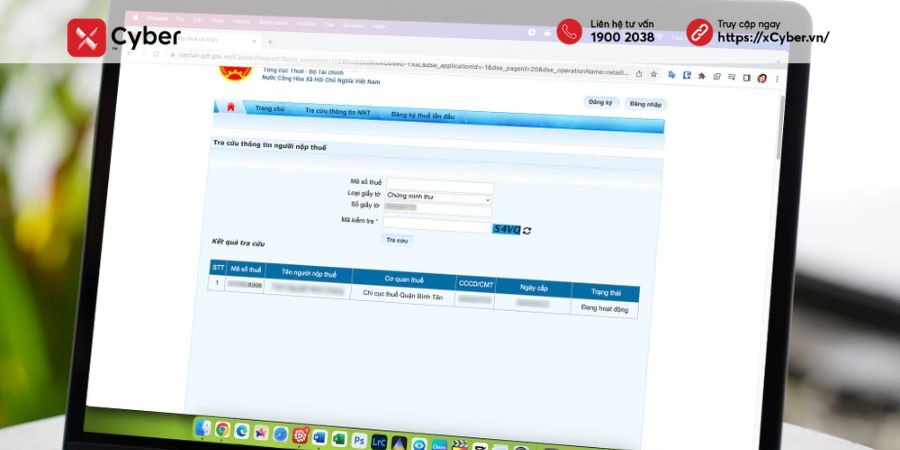Image resolution: width=900 pixels, height=450 pixels.
Task: Open the Loại giấy tờ dropdown
Action: (x=439, y=197)
